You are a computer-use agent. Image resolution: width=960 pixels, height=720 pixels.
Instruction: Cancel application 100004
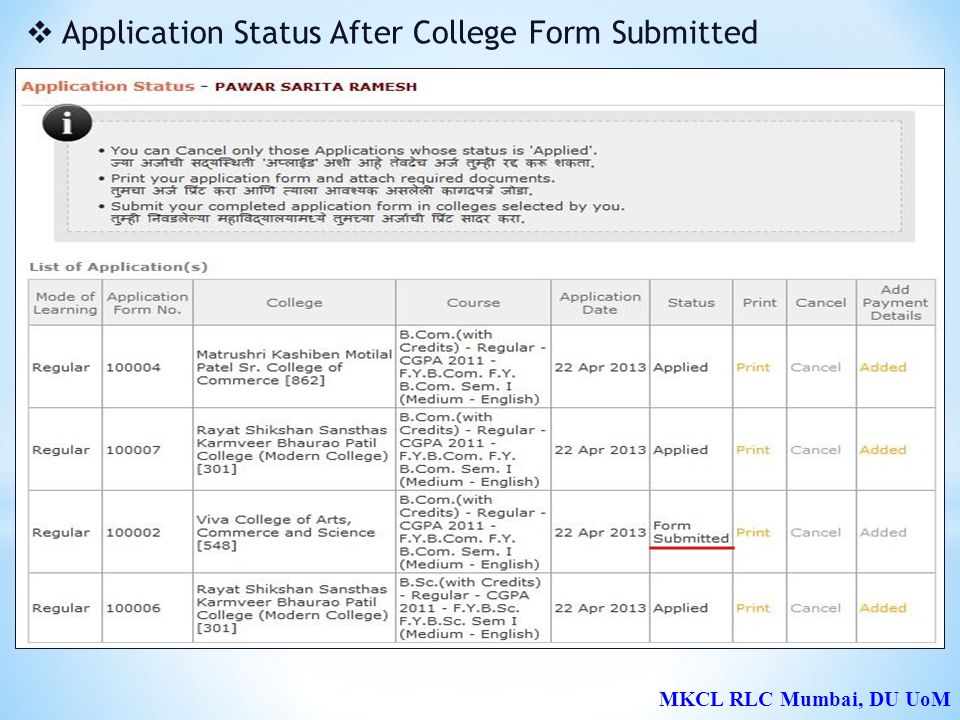point(815,367)
